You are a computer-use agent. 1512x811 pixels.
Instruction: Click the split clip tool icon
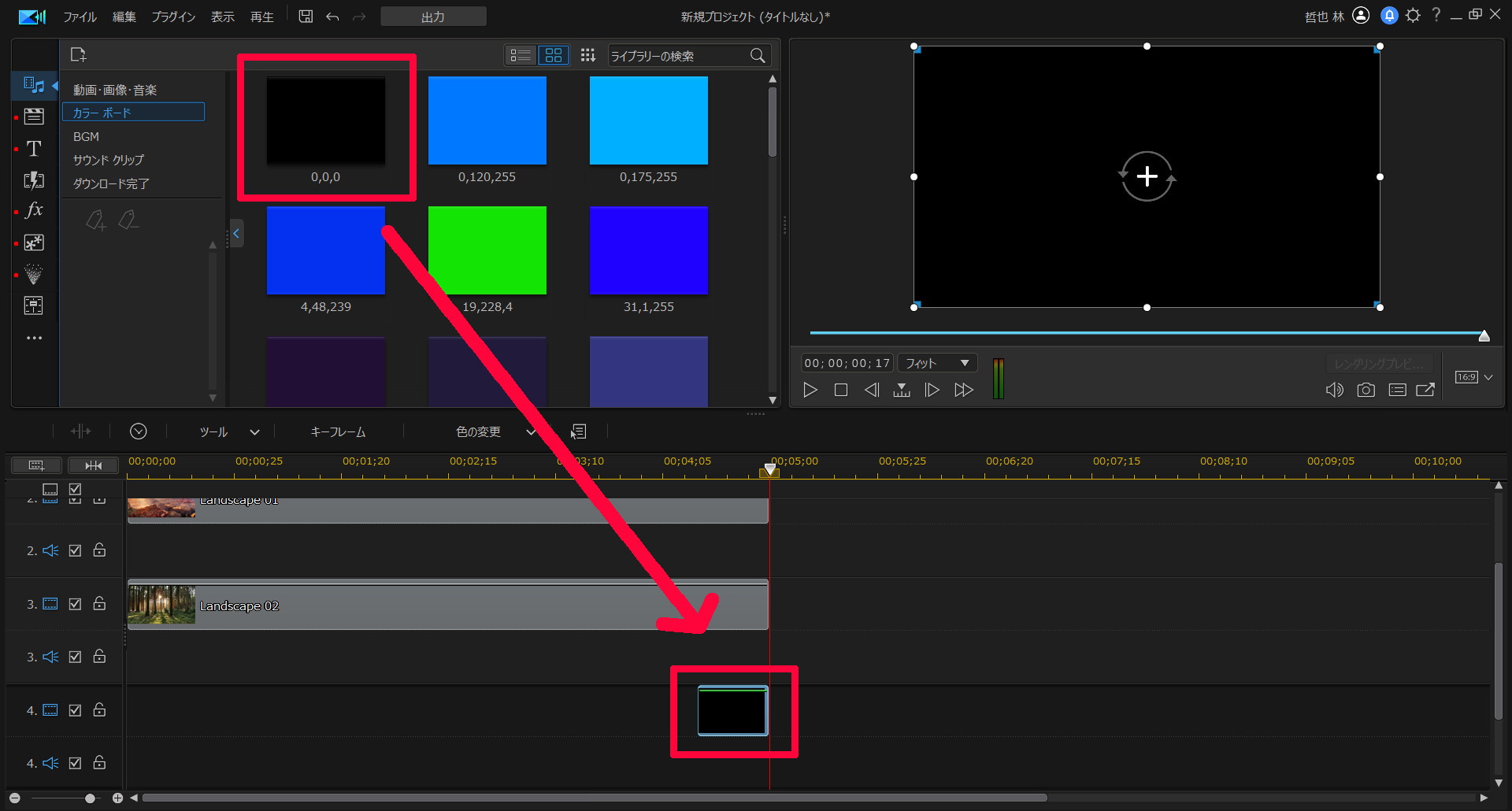pyautogui.click(x=80, y=431)
